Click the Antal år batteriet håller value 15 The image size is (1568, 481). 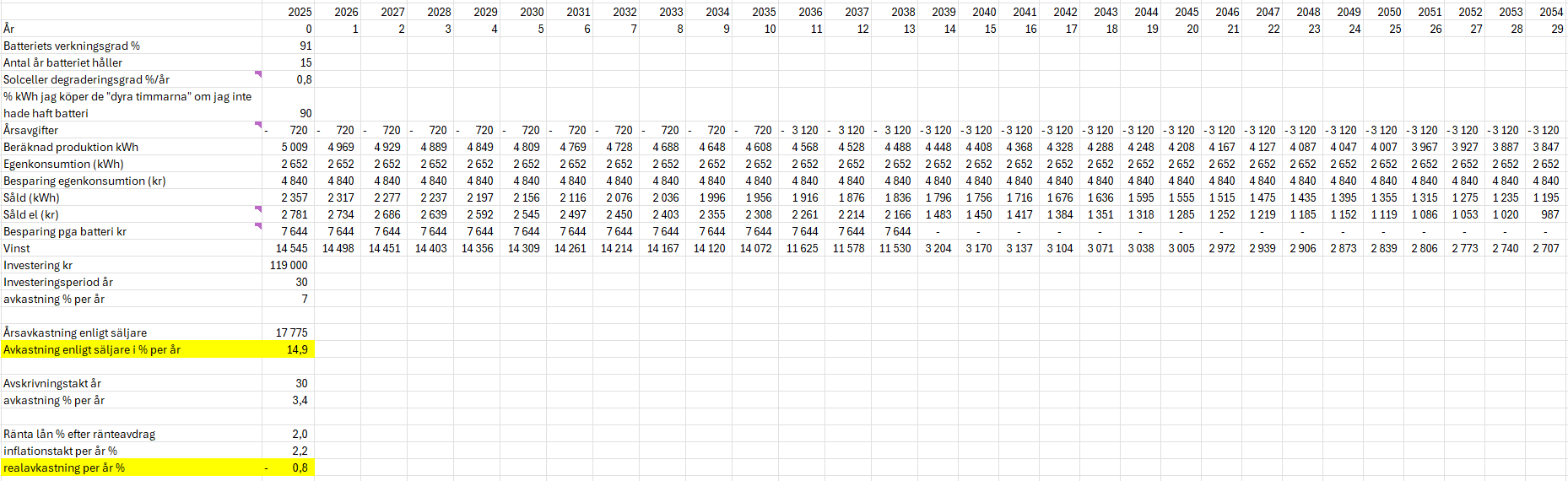305,62
